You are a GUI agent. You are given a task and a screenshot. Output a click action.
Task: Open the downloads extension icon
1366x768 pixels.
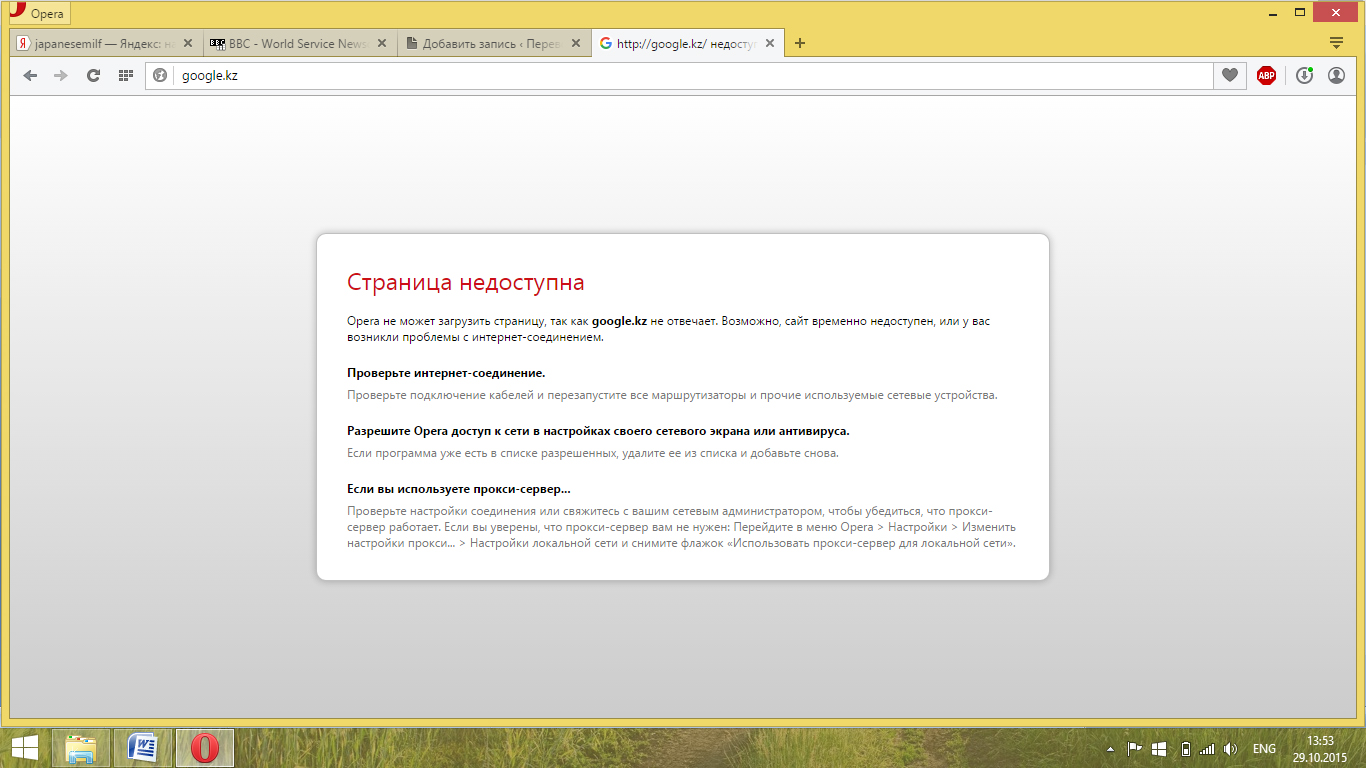click(x=1304, y=75)
